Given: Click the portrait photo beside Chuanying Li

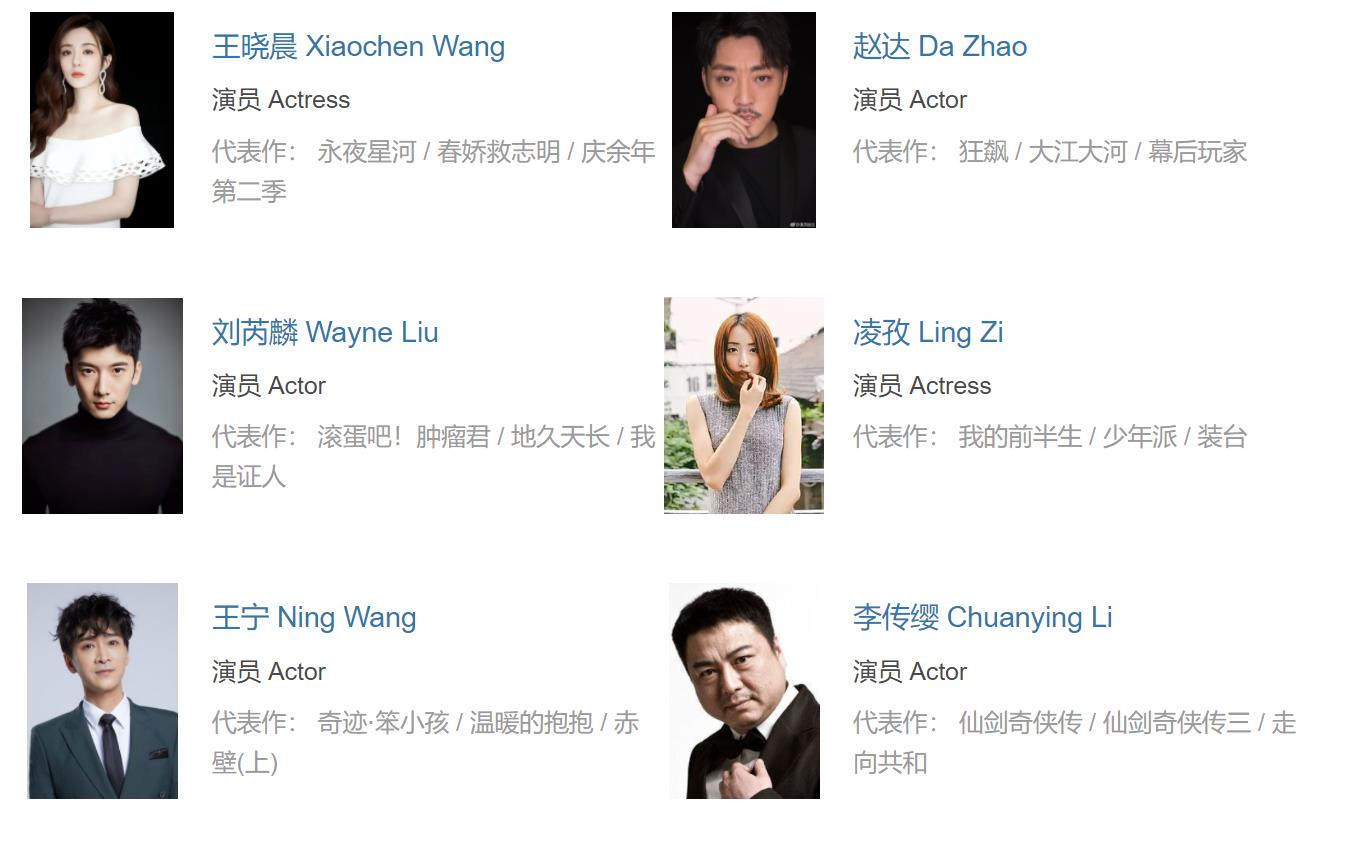Looking at the screenshot, I should point(744,691).
